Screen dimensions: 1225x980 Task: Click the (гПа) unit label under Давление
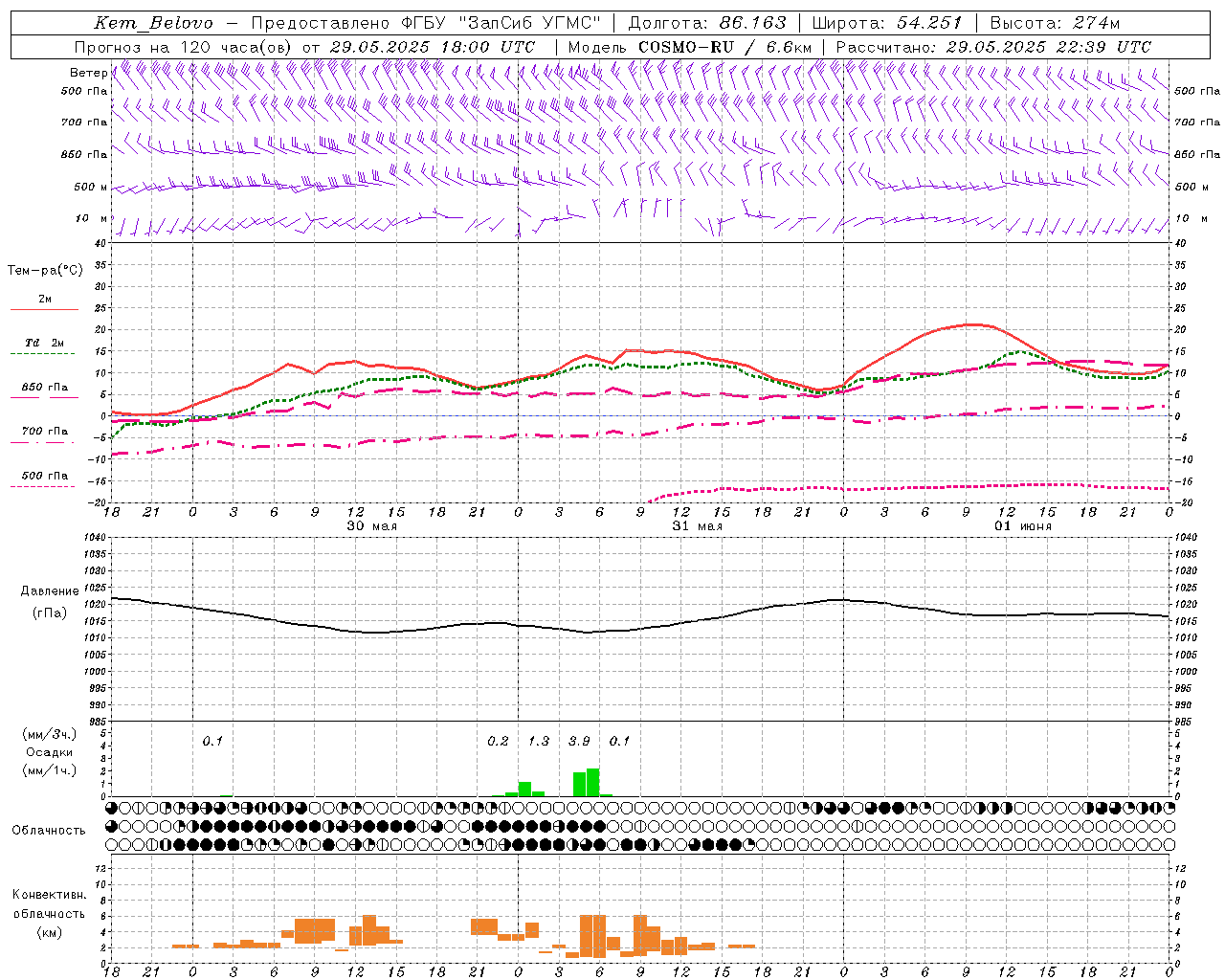(50, 612)
